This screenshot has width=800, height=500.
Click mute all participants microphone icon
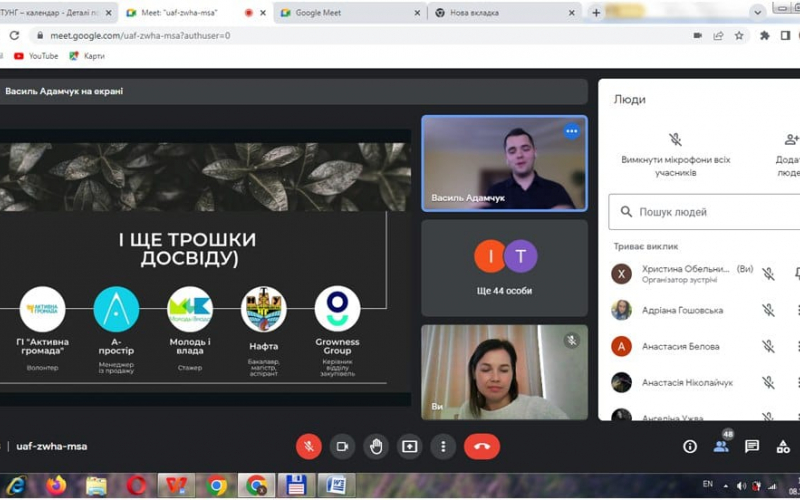click(675, 139)
